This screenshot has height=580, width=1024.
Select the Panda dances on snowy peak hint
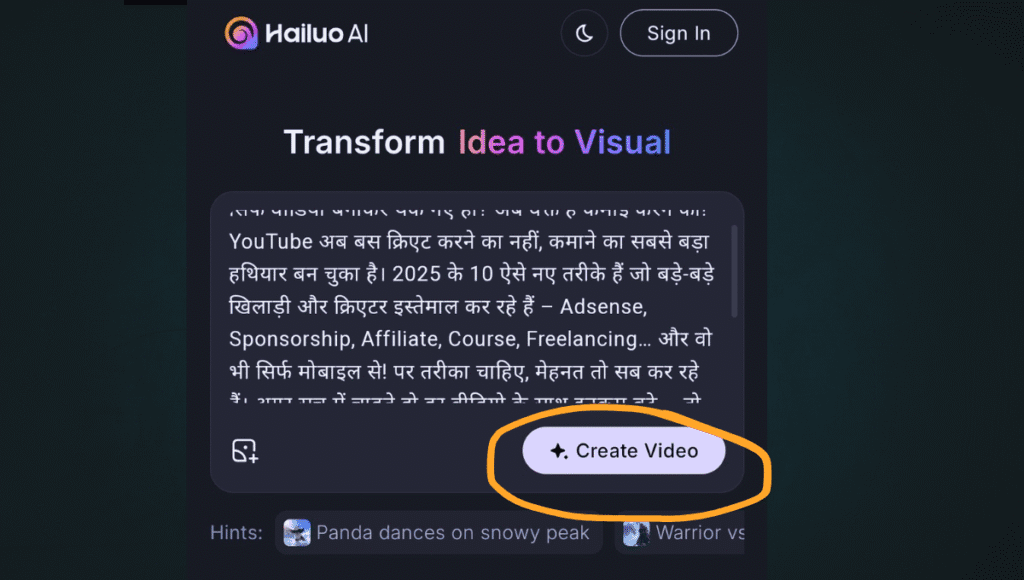(439, 533)
